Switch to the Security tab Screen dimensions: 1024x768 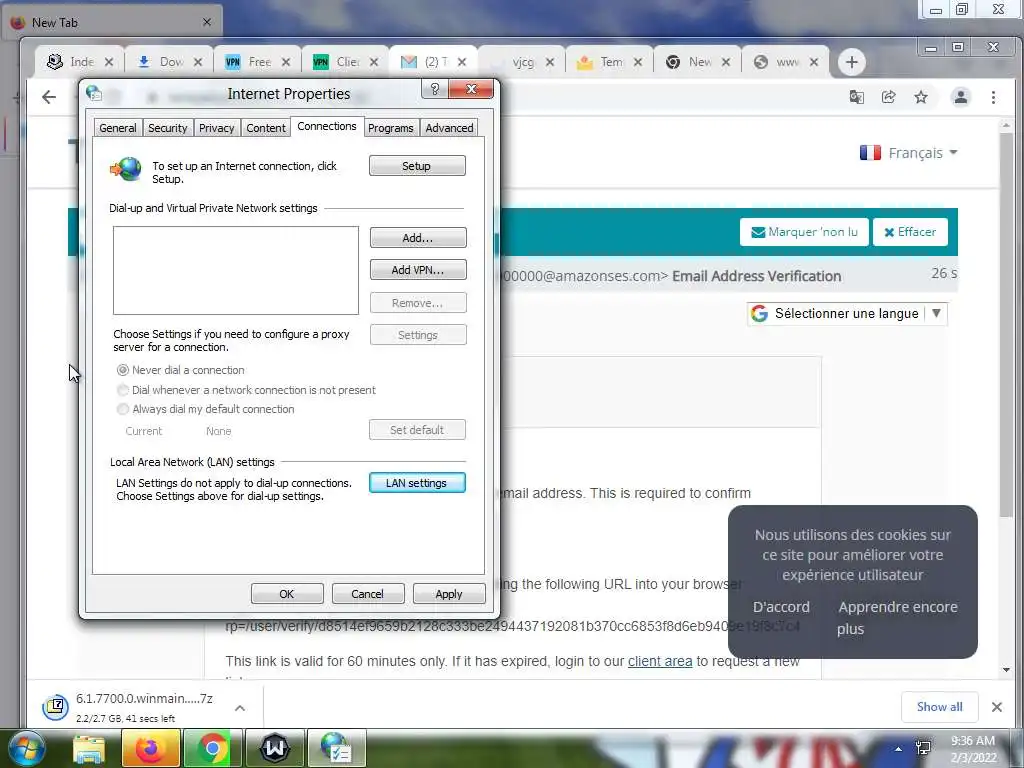tap(167, 128)
